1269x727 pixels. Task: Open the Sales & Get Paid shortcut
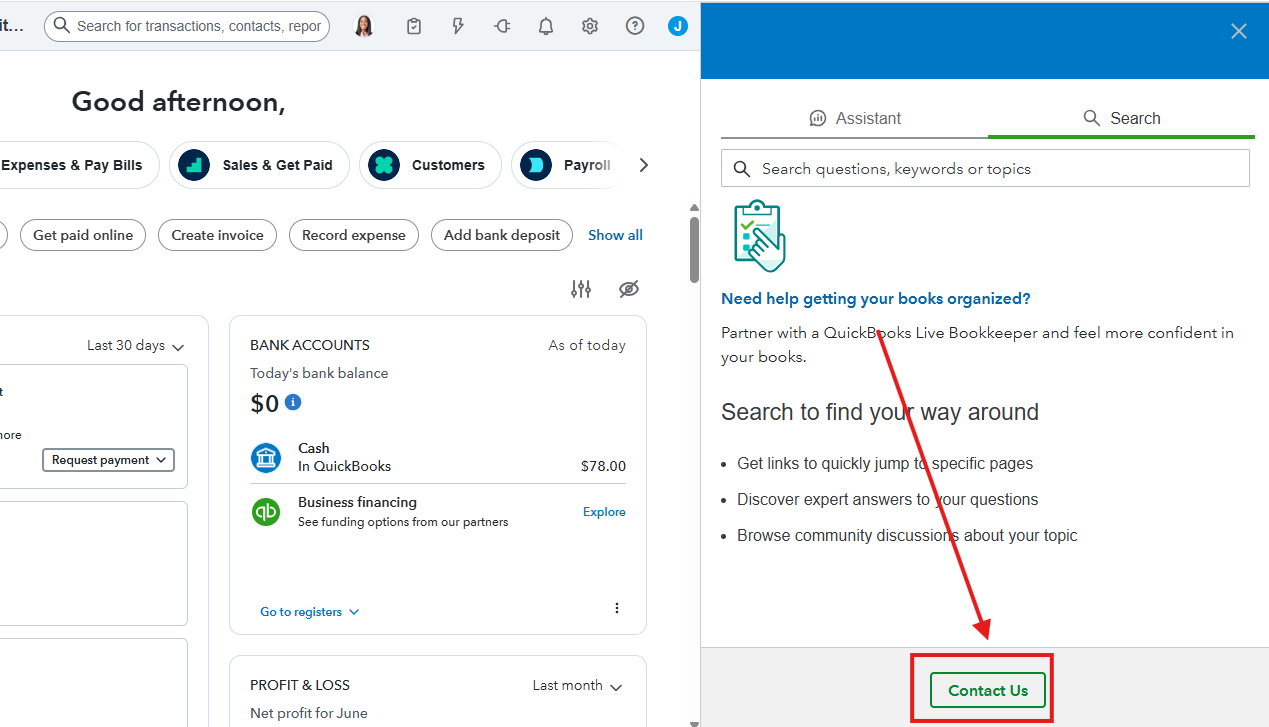pos(259,165)
